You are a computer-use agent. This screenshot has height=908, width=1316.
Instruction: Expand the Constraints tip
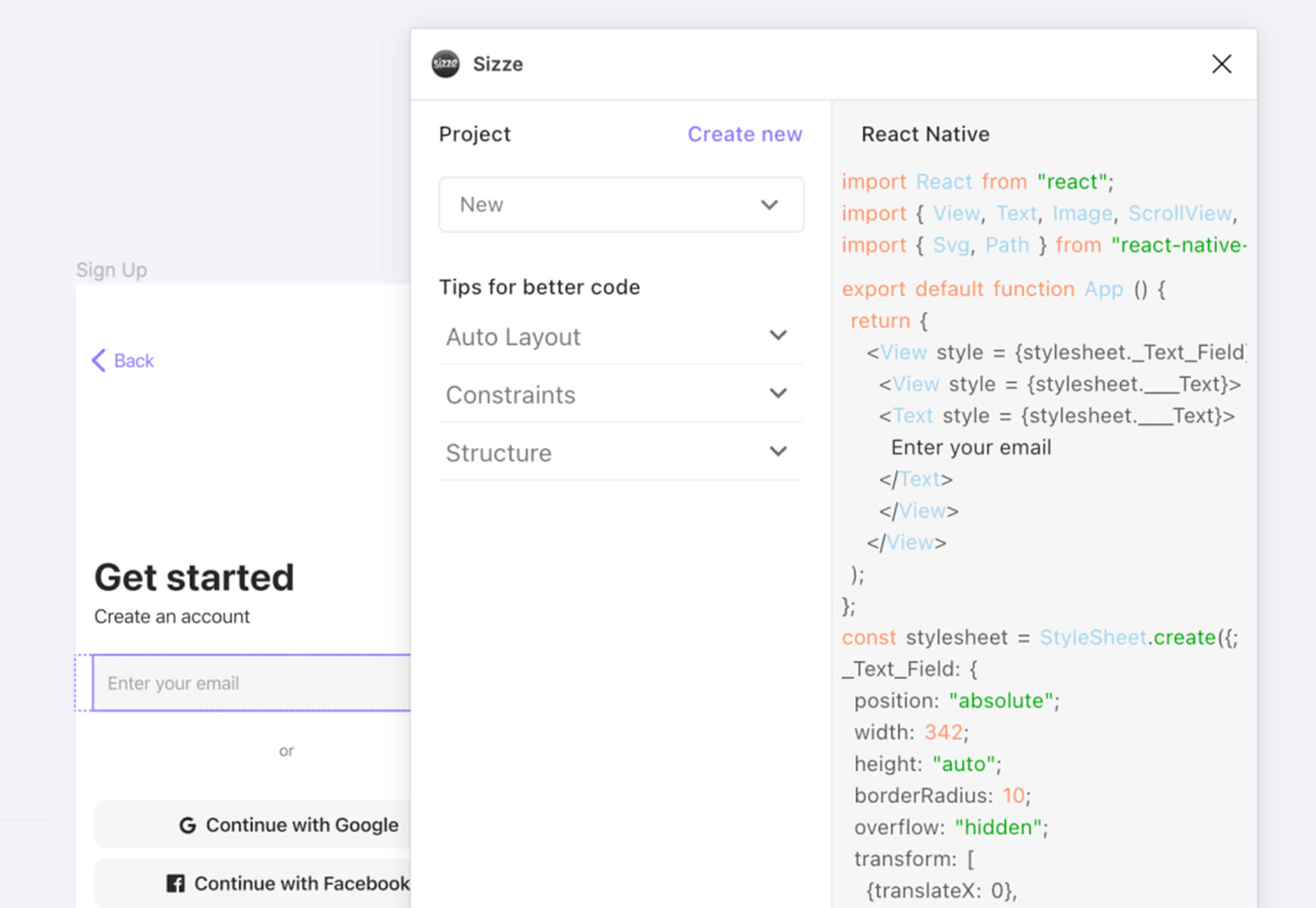coord(620,394)
